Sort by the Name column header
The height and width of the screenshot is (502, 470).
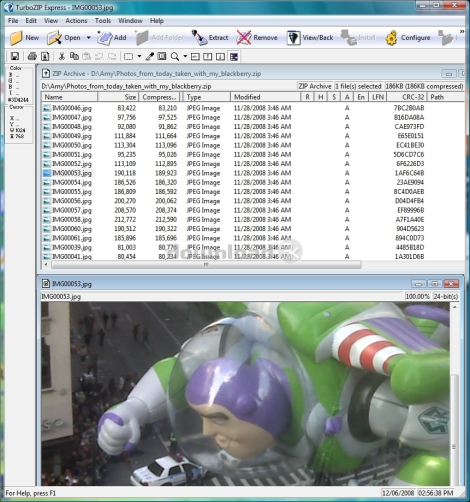click(x=69, y=97)
